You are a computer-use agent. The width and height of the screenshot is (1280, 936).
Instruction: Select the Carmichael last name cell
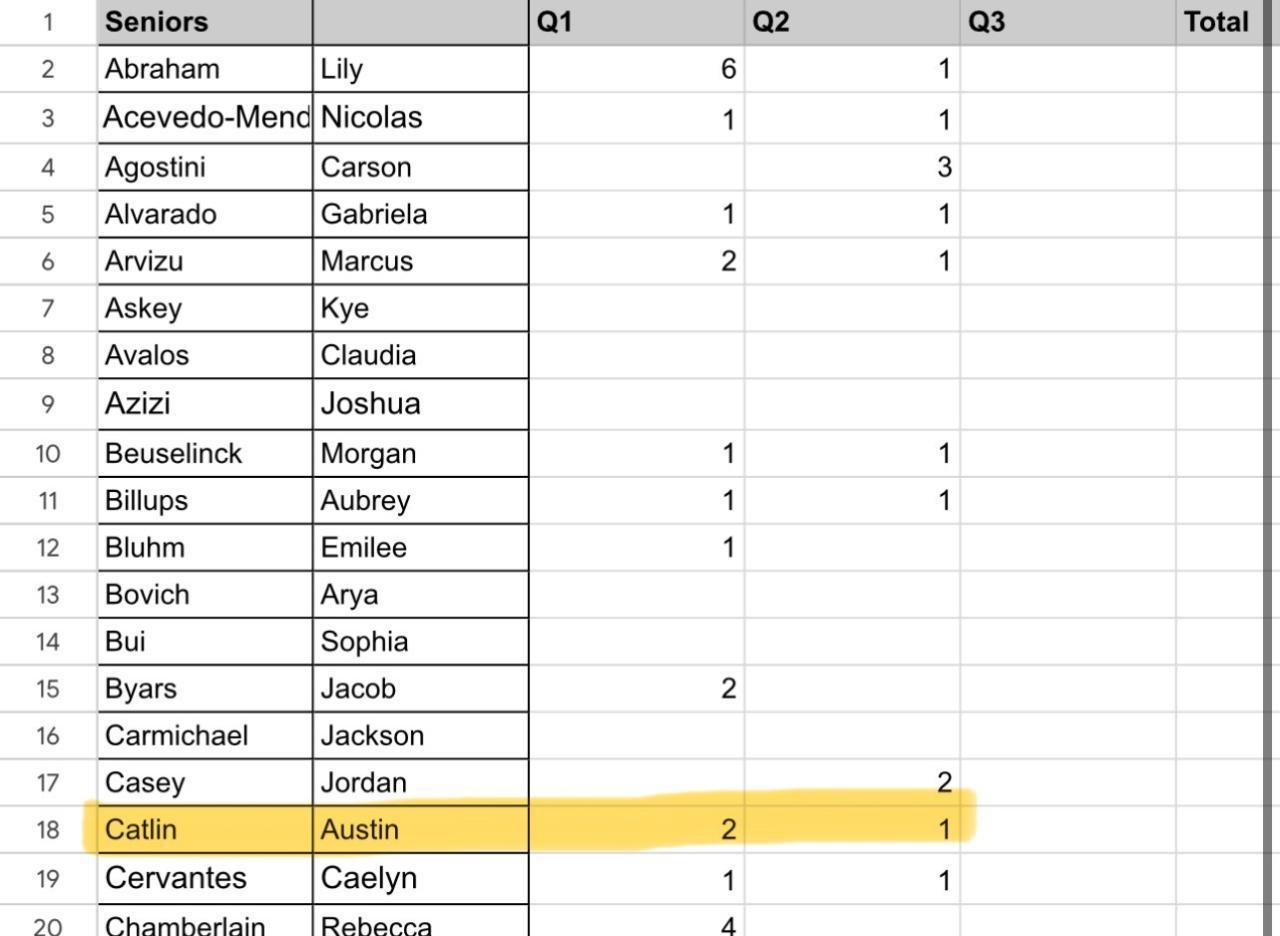point(204,736)
